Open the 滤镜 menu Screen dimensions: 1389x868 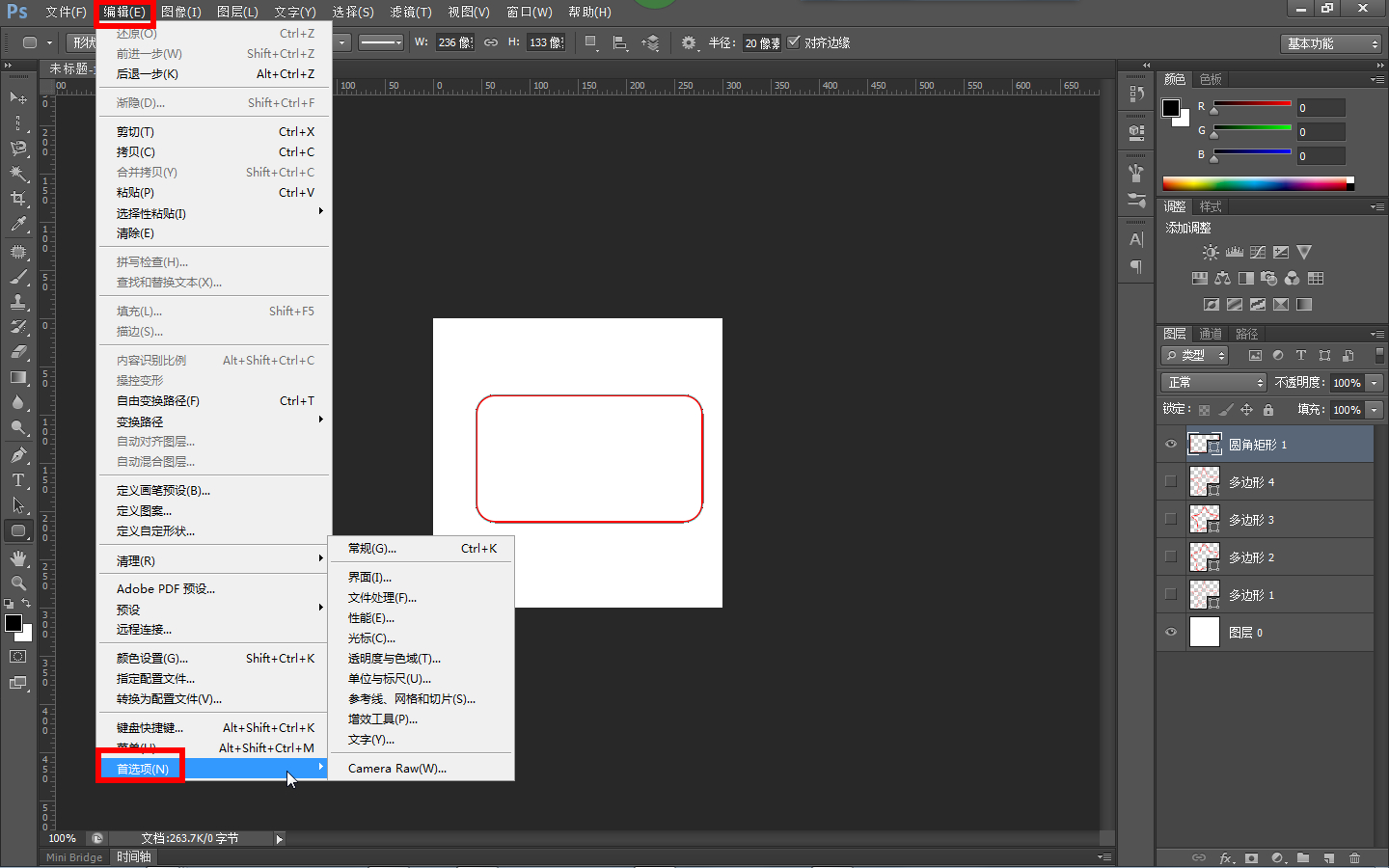[411, 12]
